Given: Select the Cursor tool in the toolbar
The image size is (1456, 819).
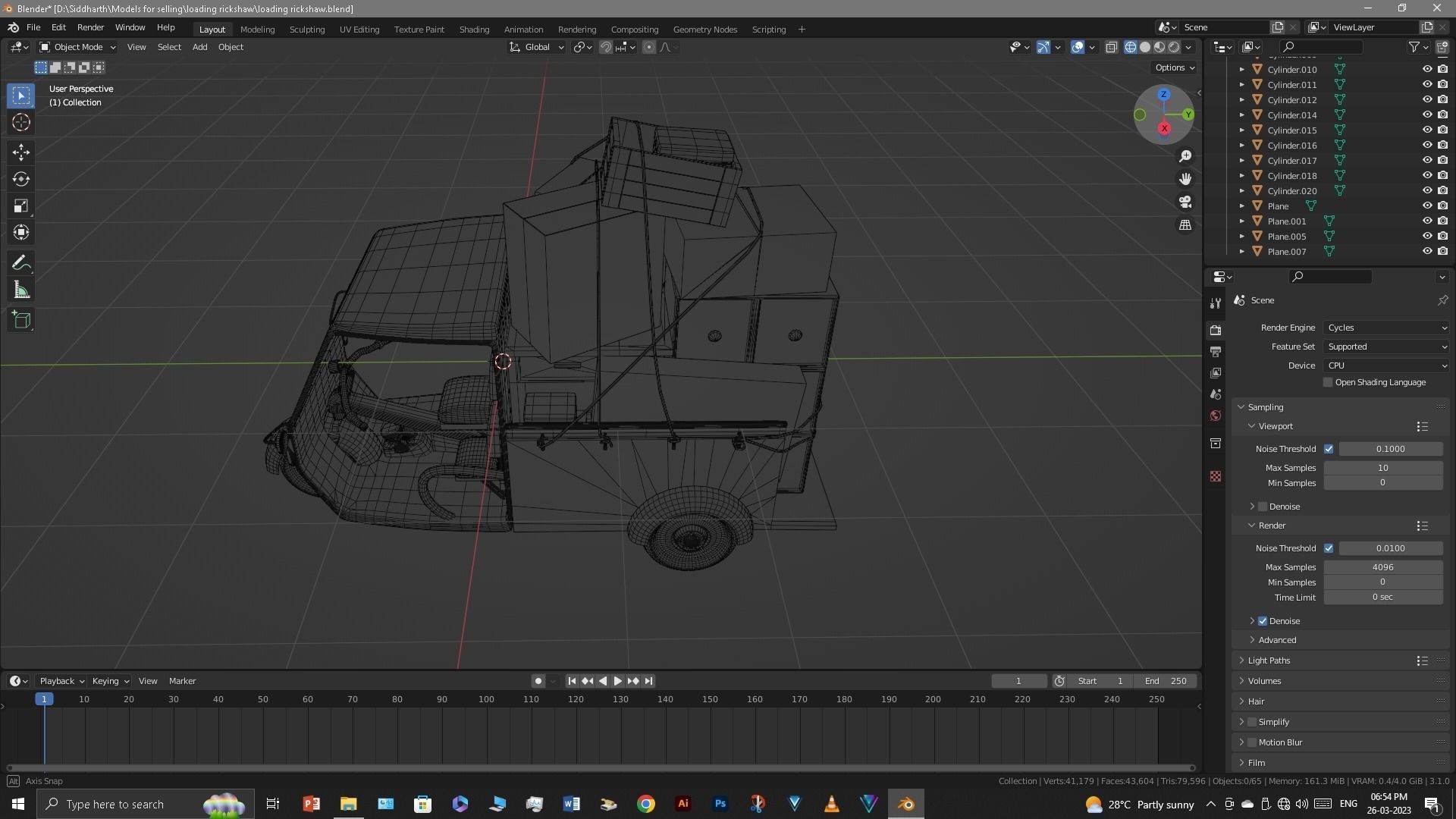Looking at the screenshot, I should (x=21, y=122).
